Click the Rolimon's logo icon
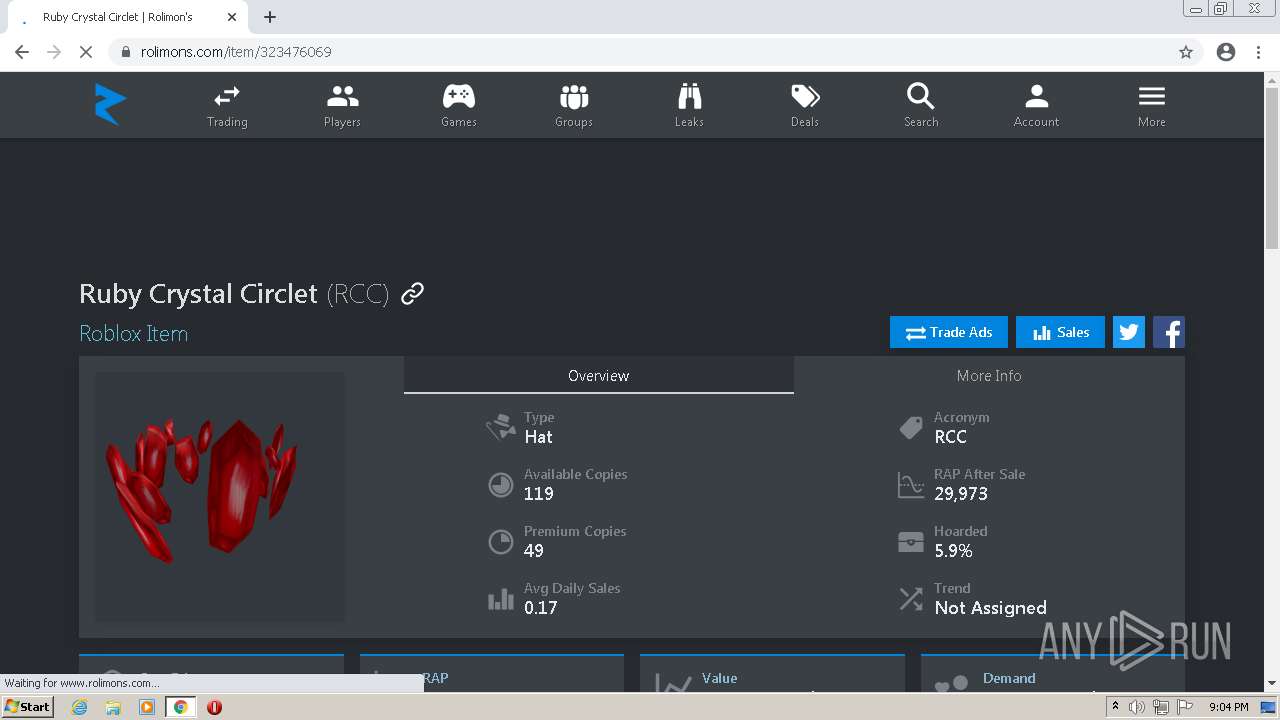This screenshot has width=1280, height=720. [x=110, y=105]
